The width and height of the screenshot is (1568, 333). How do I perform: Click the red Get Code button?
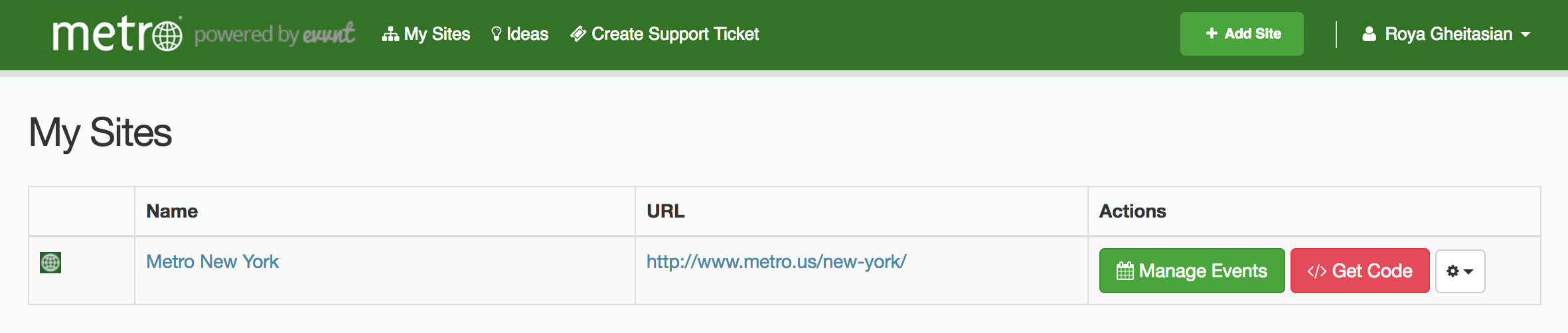click(x=1360, y=271)
